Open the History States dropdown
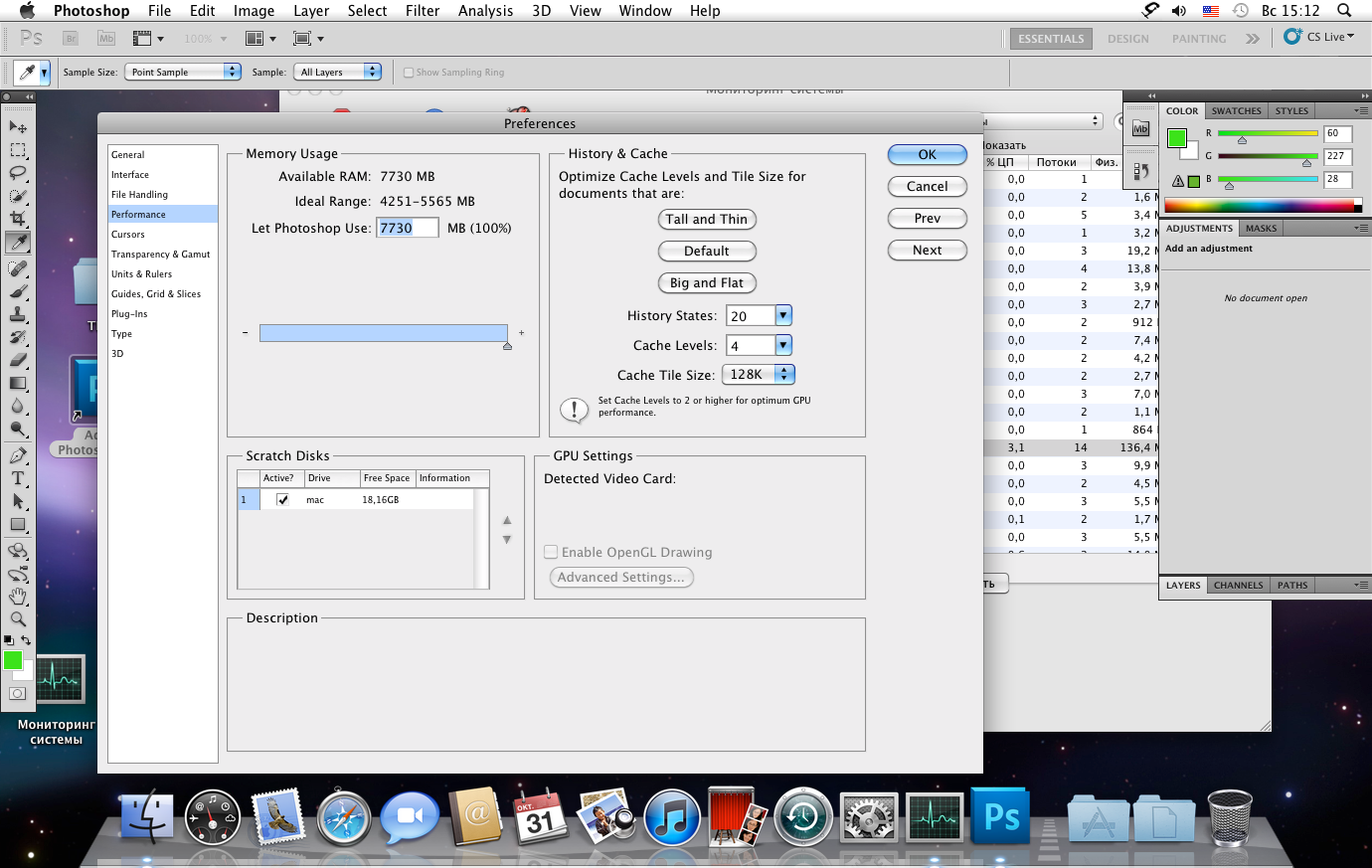This screenshot has width=1372, height=868. (x=783, y=315)
